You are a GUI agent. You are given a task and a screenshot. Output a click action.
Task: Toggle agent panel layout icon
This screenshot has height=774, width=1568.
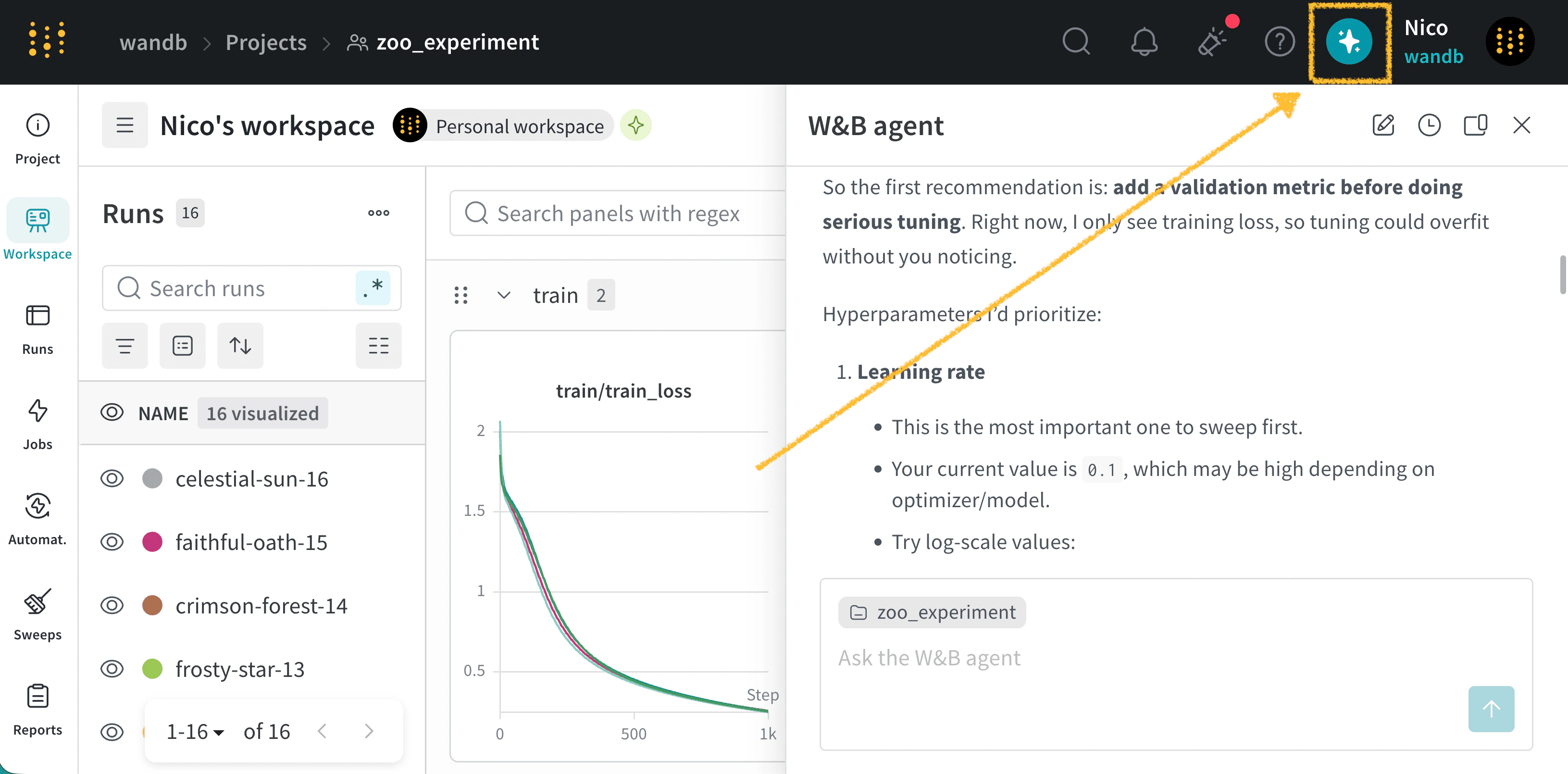click(x=1476, y=125)
